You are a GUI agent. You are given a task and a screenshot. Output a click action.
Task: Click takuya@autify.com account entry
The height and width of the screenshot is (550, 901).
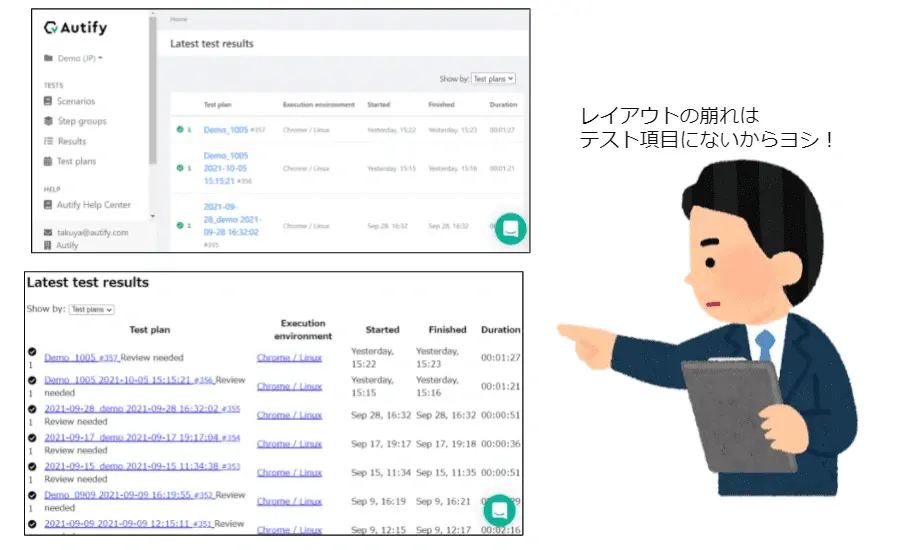[x=93, y=233]
